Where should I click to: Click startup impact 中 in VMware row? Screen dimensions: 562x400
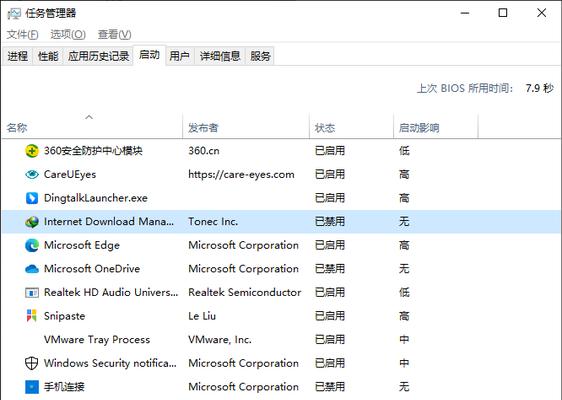pyautogui.click(x=404, y=339)
